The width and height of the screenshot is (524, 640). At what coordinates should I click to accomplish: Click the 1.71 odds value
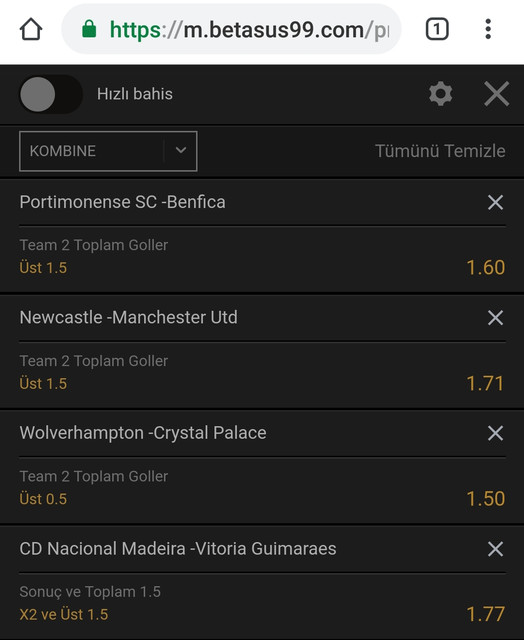click(485, 384)
